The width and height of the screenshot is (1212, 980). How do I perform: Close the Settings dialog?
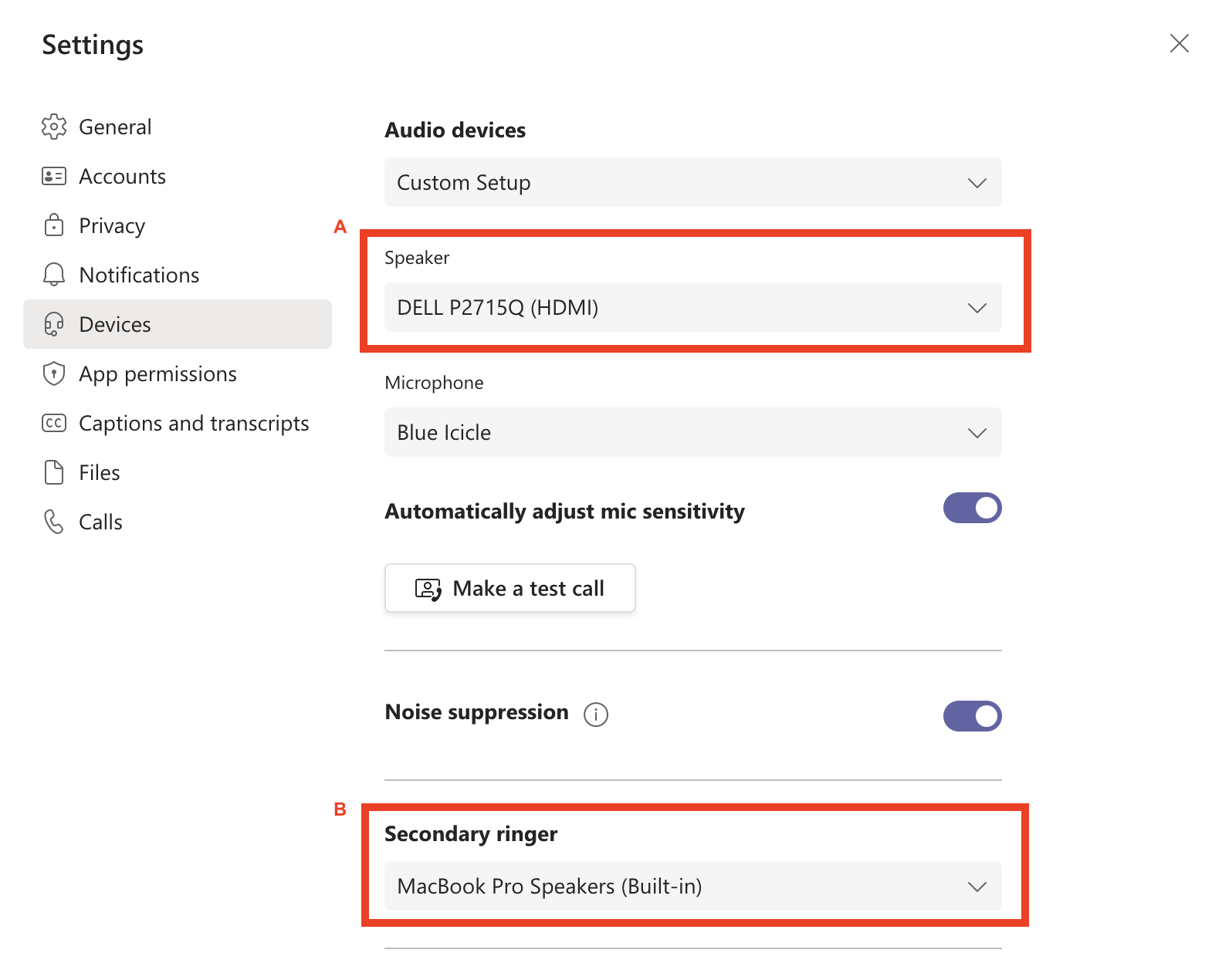click(1179, 43)
